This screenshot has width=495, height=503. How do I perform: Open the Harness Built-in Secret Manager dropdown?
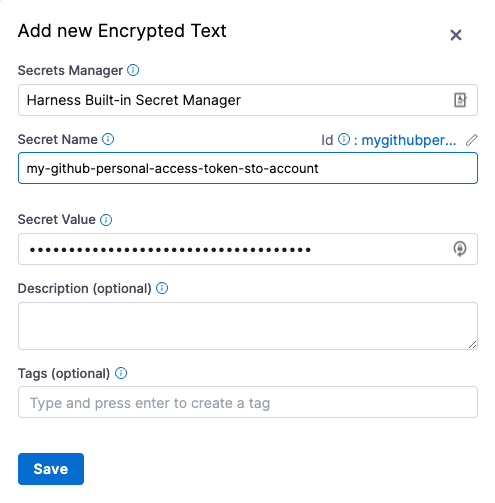pyautogui.click(x=248, y=100)
